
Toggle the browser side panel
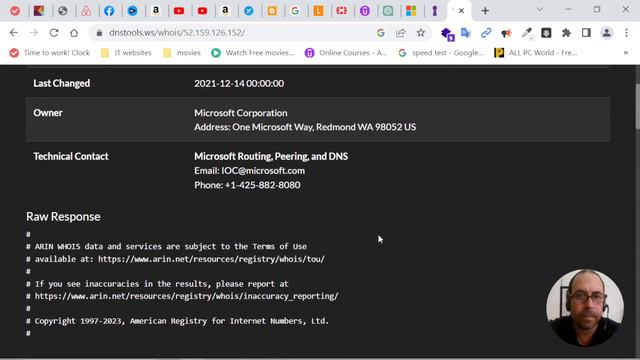[586, 33]
